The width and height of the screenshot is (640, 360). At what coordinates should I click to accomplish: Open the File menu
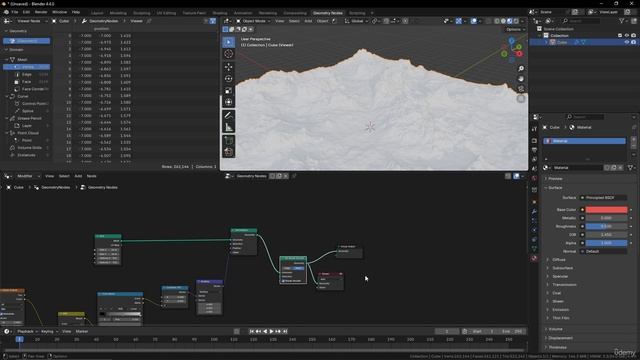point(15,12)
